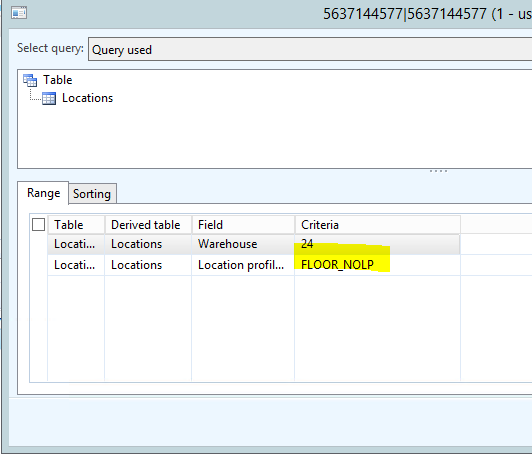Select the Warehouse field cell
This screenshot has height=454, width=532.
coord(243,244)
